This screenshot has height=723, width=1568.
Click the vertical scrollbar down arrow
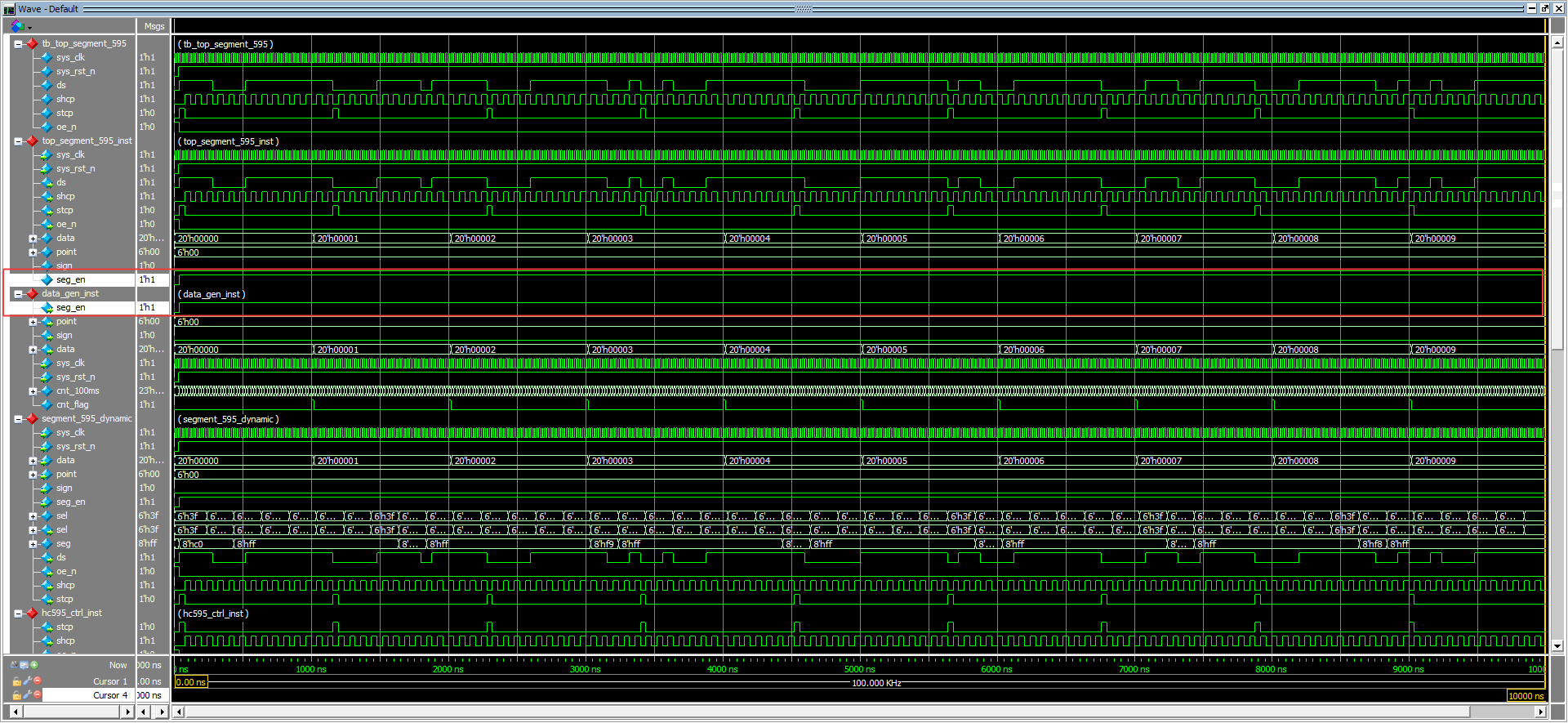[x=1557, y=645]
